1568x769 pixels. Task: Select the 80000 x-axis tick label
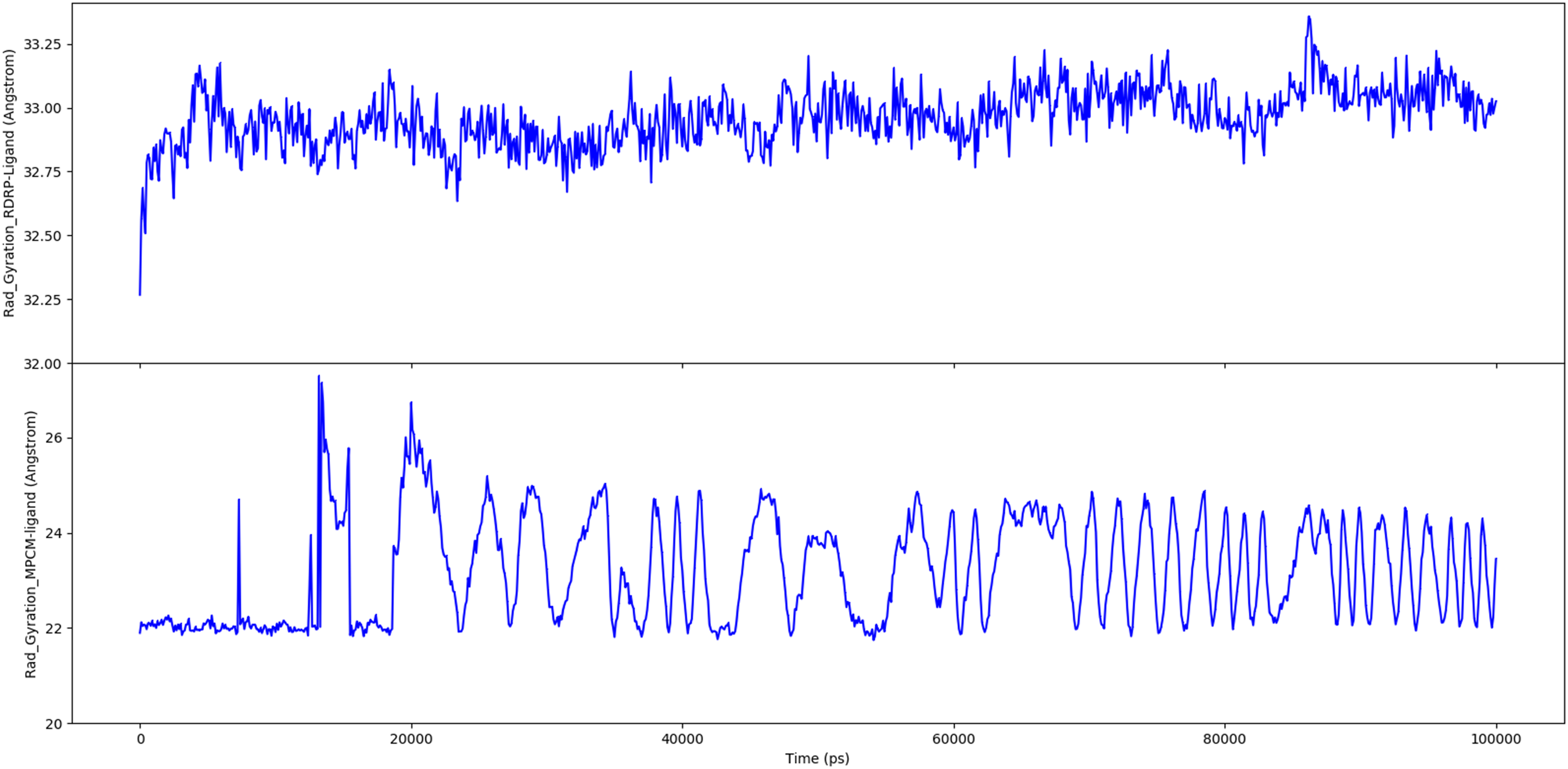(1225, 739)
